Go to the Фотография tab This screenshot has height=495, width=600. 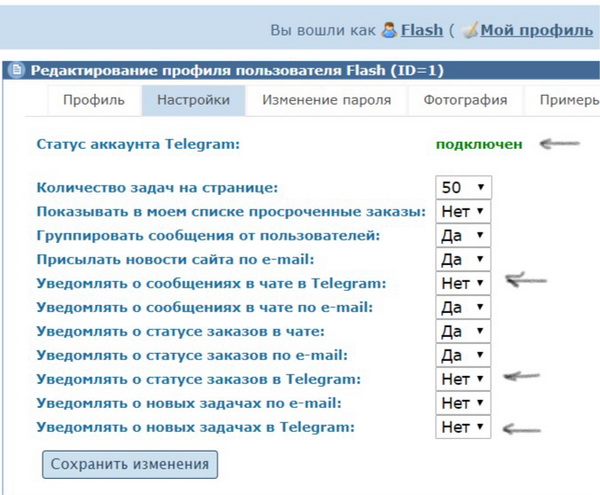point(465,100)
